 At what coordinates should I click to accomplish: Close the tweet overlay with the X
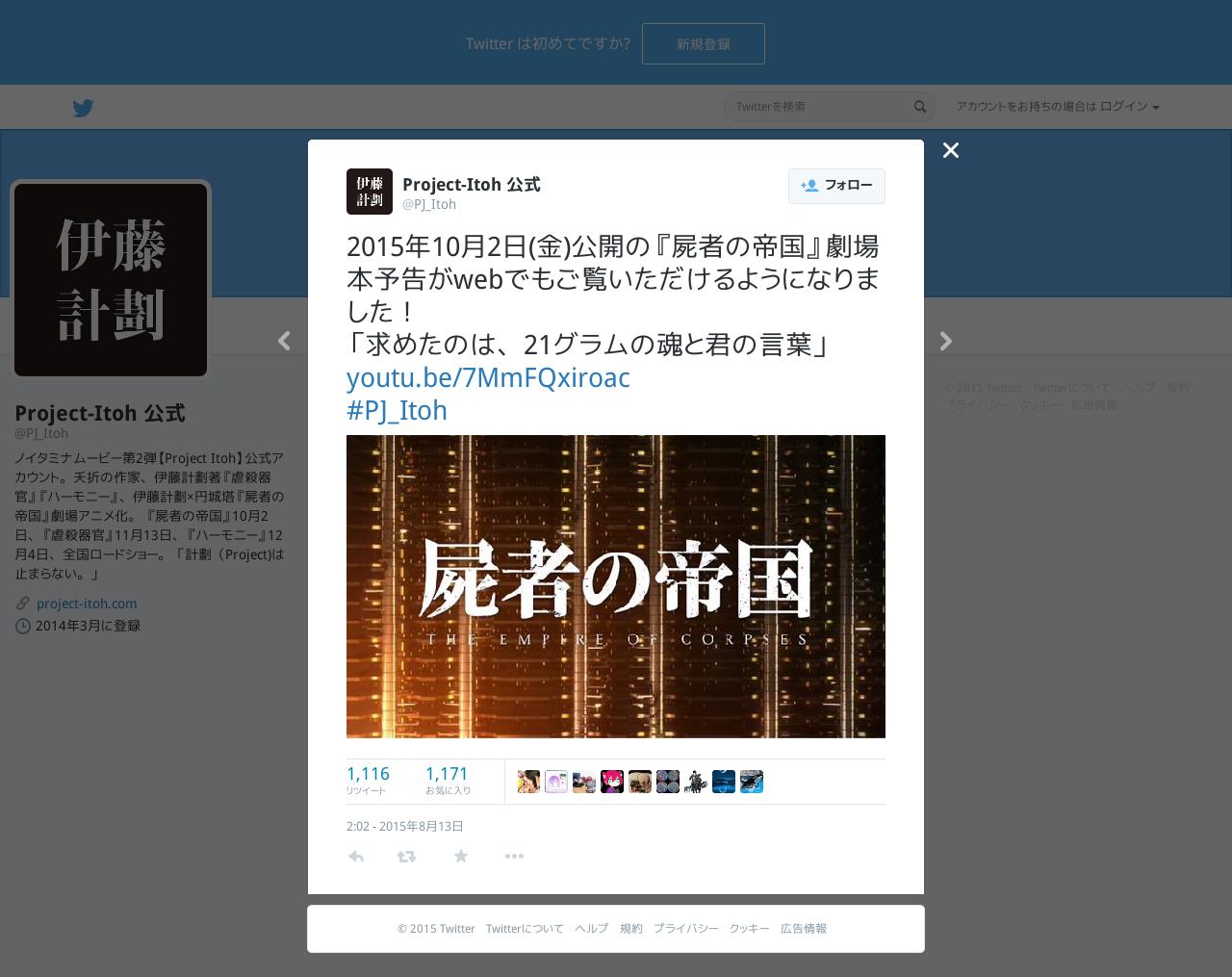pyautogui.click(x=951, y=150)
